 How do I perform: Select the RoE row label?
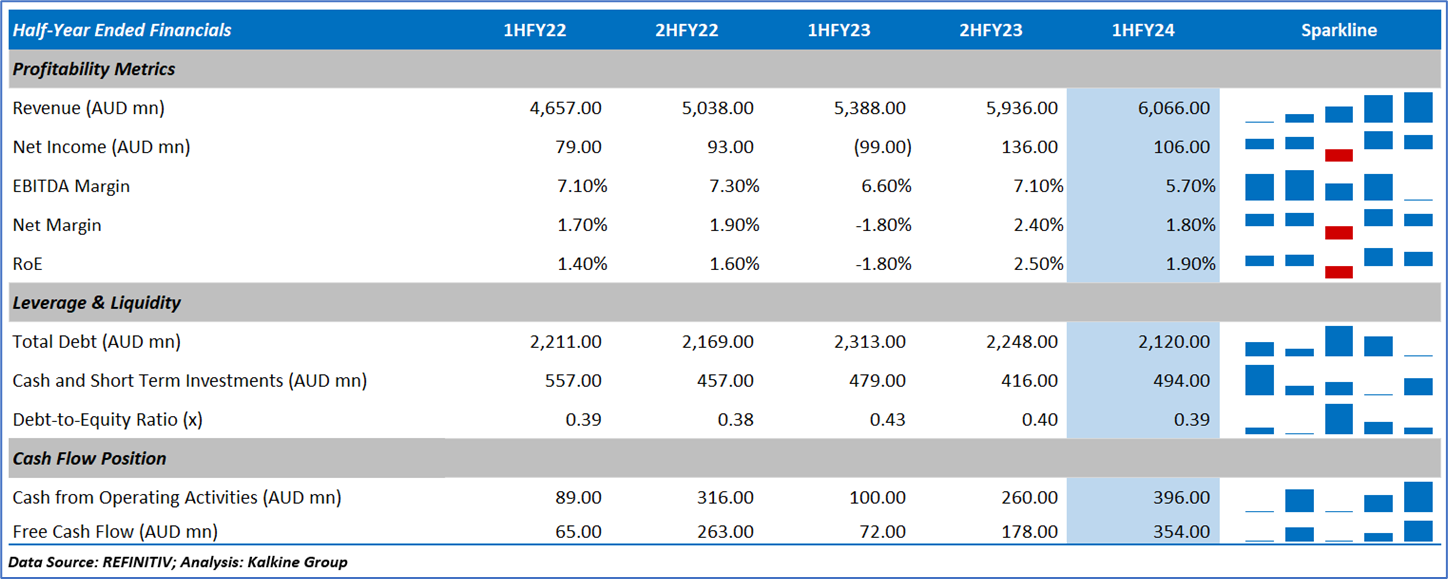[28, 264]
